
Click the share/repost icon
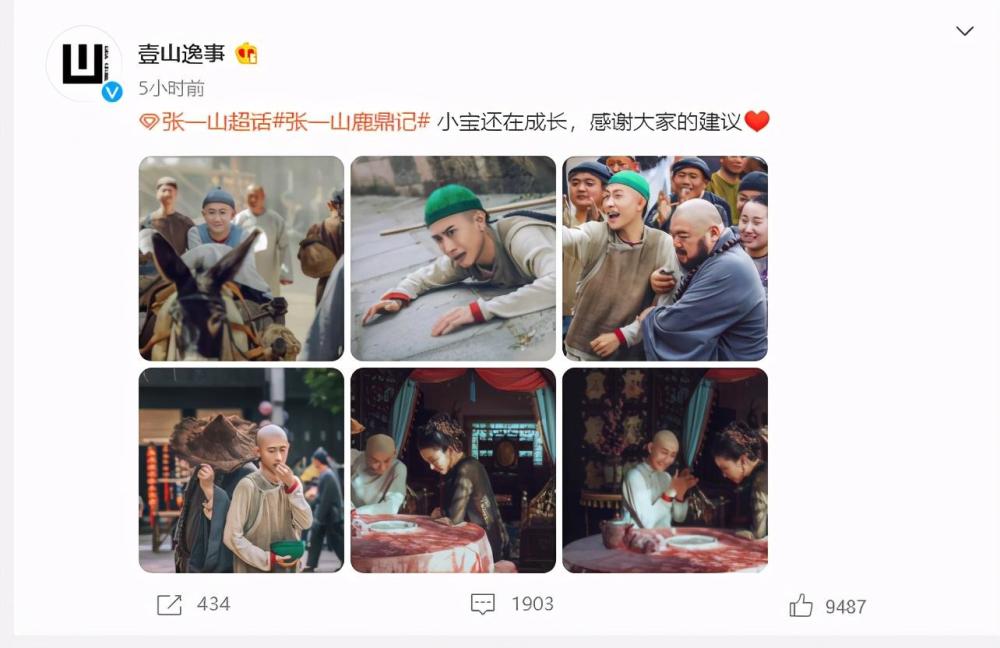(170, 605)
